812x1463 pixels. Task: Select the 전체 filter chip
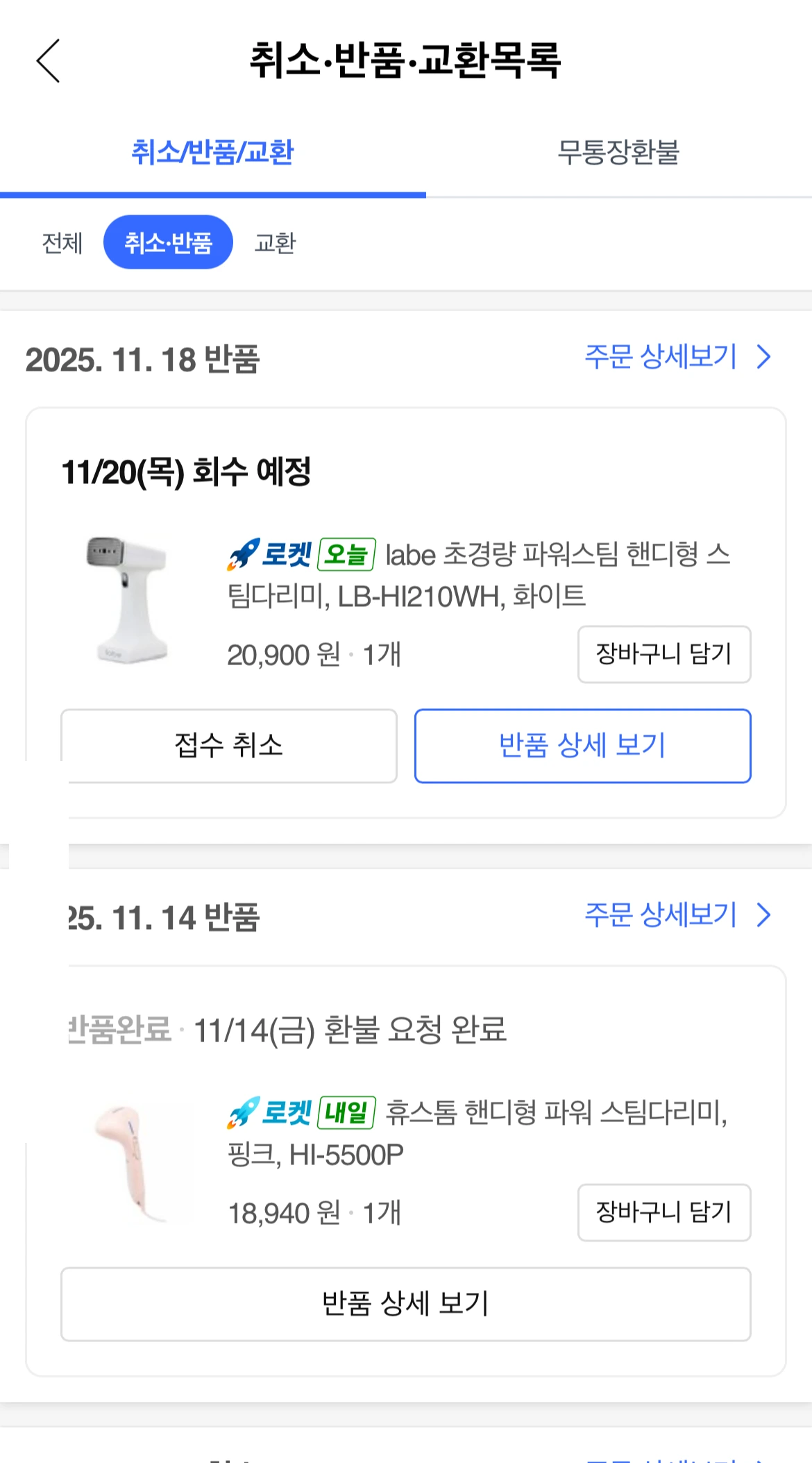[x=62, y=243]
